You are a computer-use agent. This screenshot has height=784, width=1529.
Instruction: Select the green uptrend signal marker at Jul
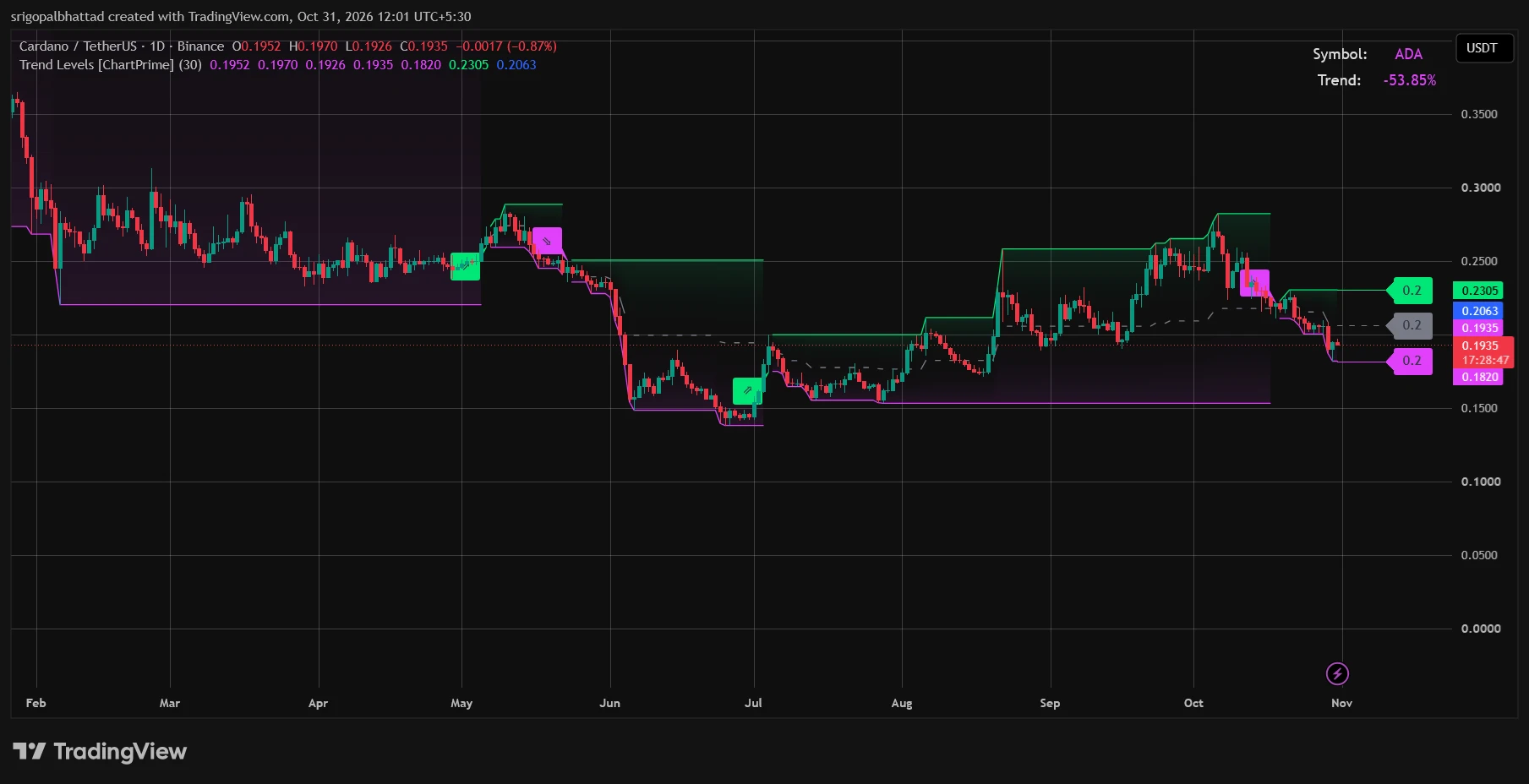pos(747,390)
